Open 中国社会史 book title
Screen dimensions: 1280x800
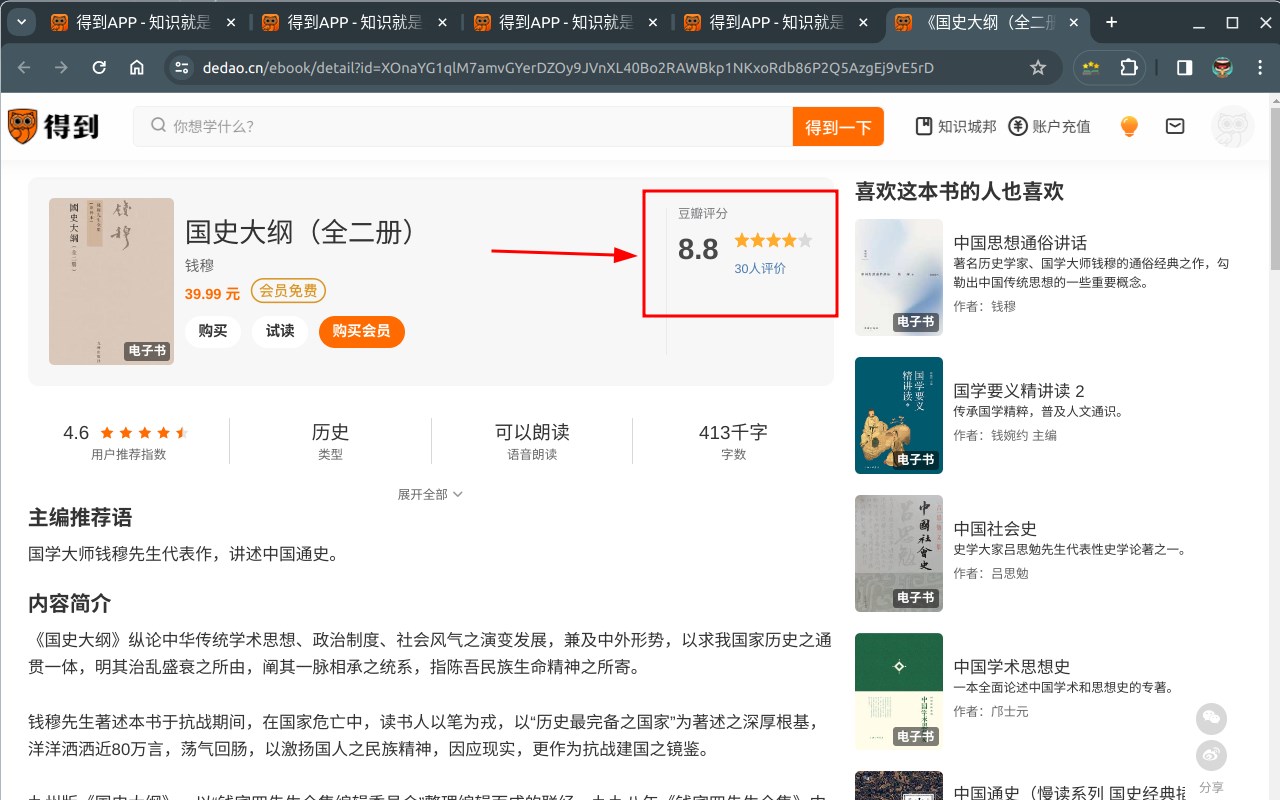[995, 529]
